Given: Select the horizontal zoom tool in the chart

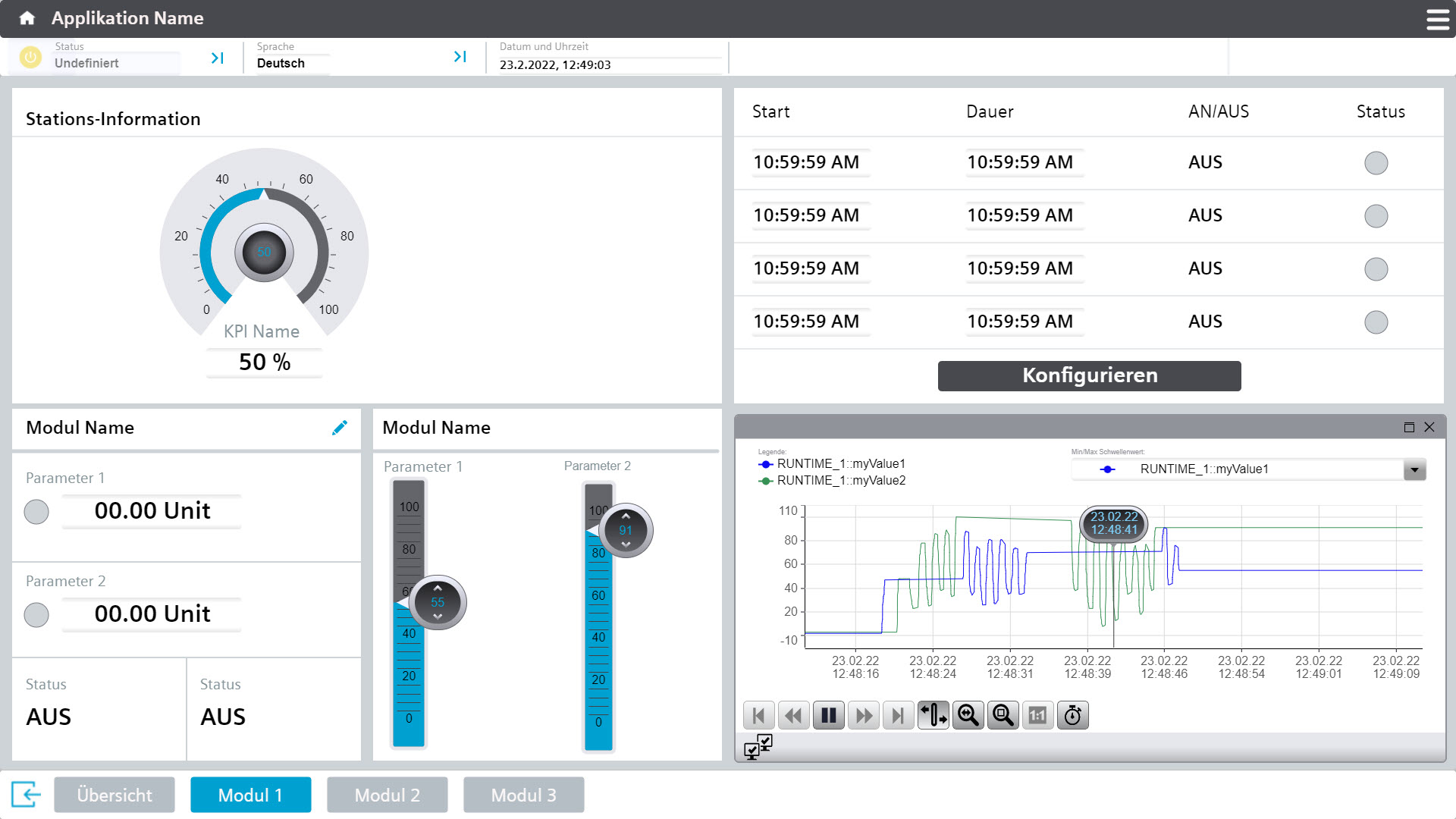Looking at the screenshot, I should [x=968, y=715].
